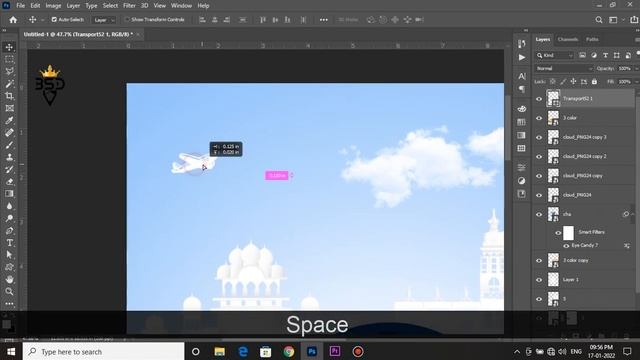Open the Opacity slider dropdown arrow
Viewport: 640px width, 360px height.
[636, 69]
